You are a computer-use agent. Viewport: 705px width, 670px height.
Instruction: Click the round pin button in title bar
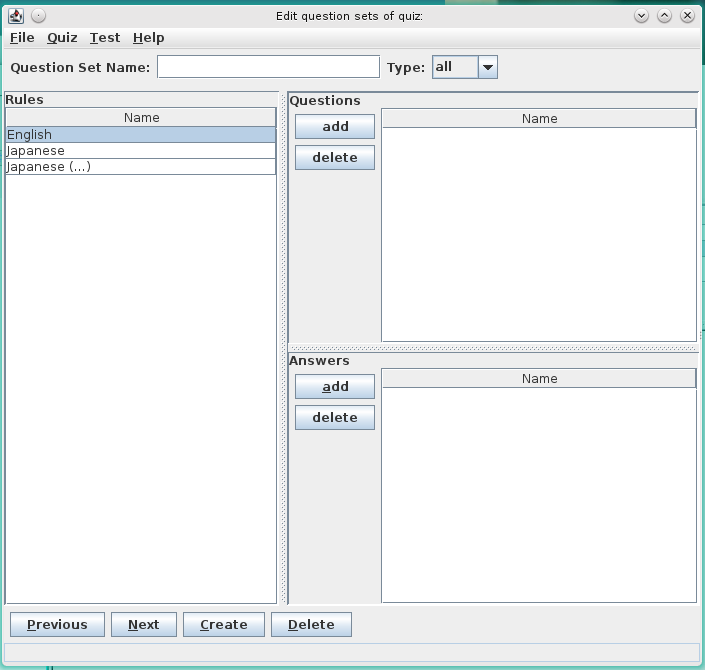coord(39,16)
